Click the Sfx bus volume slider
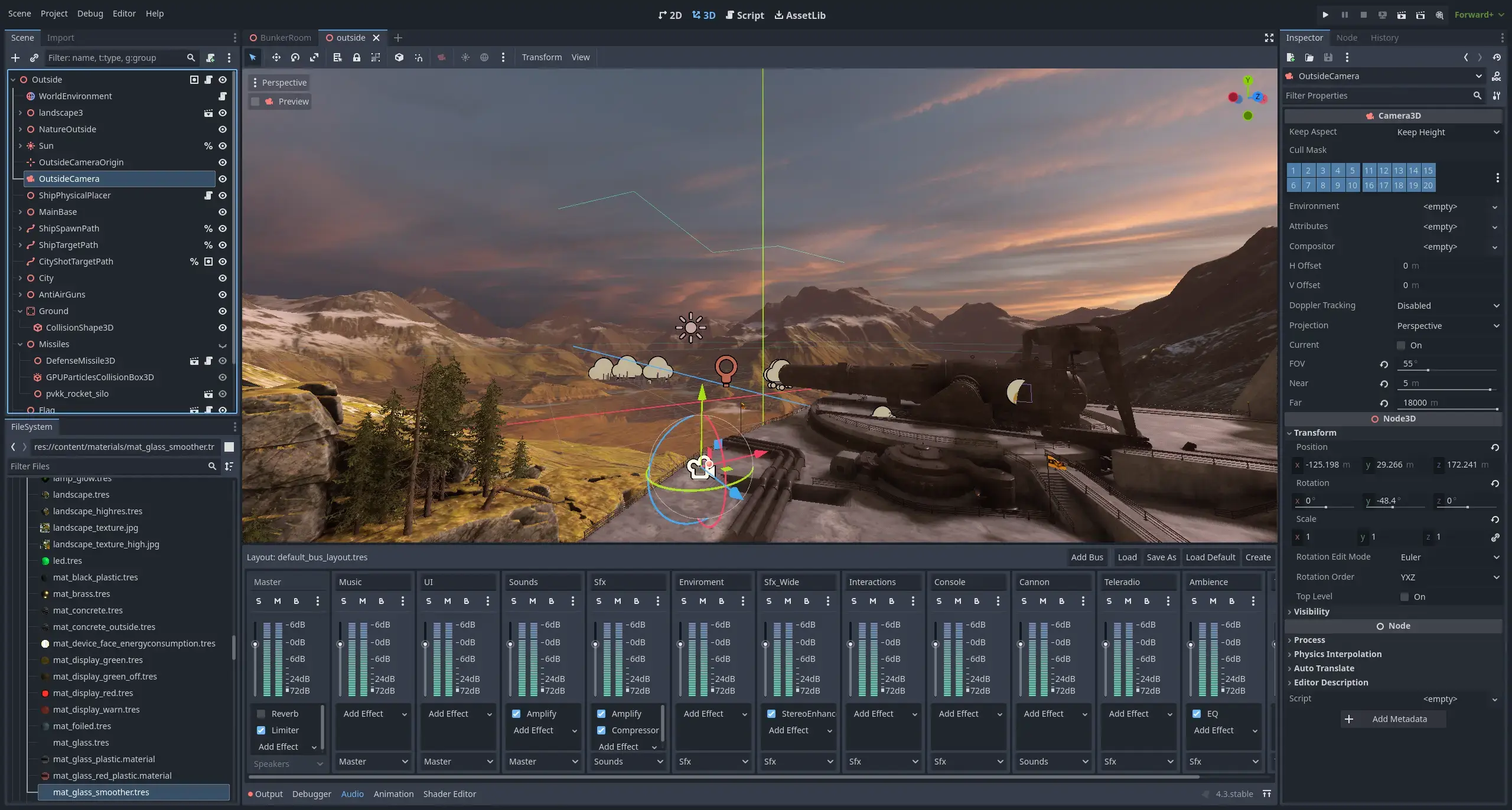Viewport: 1512px width, 810px height. (595, 659)
